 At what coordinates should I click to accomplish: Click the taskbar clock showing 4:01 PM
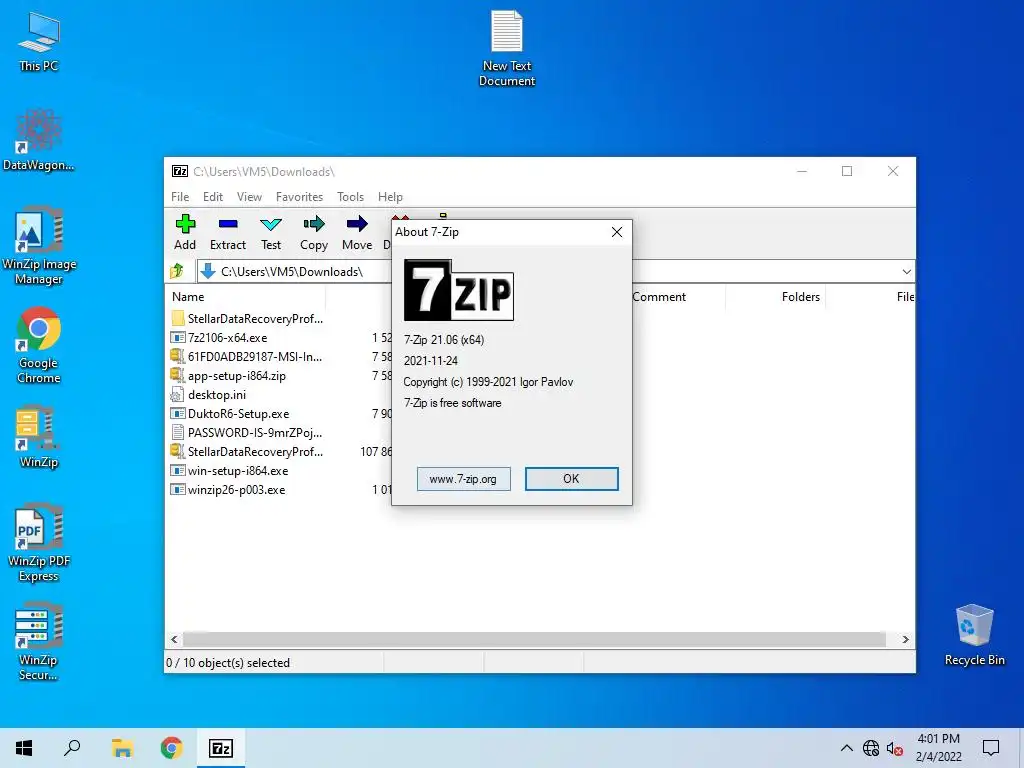[x=938, y=748]
